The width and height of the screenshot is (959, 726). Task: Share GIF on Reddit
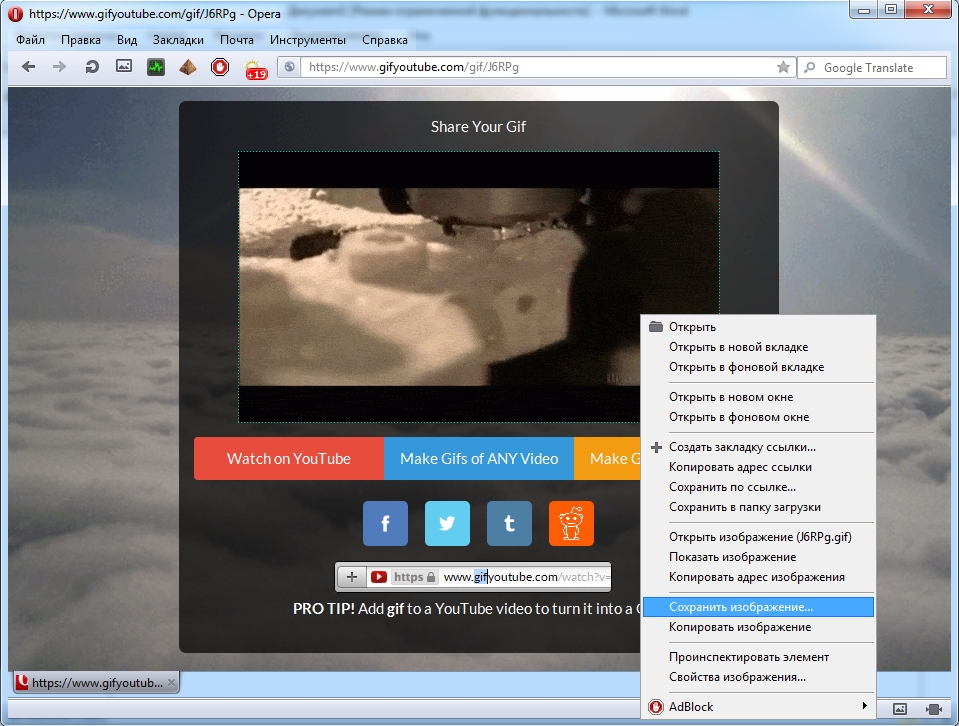(571, 523)
